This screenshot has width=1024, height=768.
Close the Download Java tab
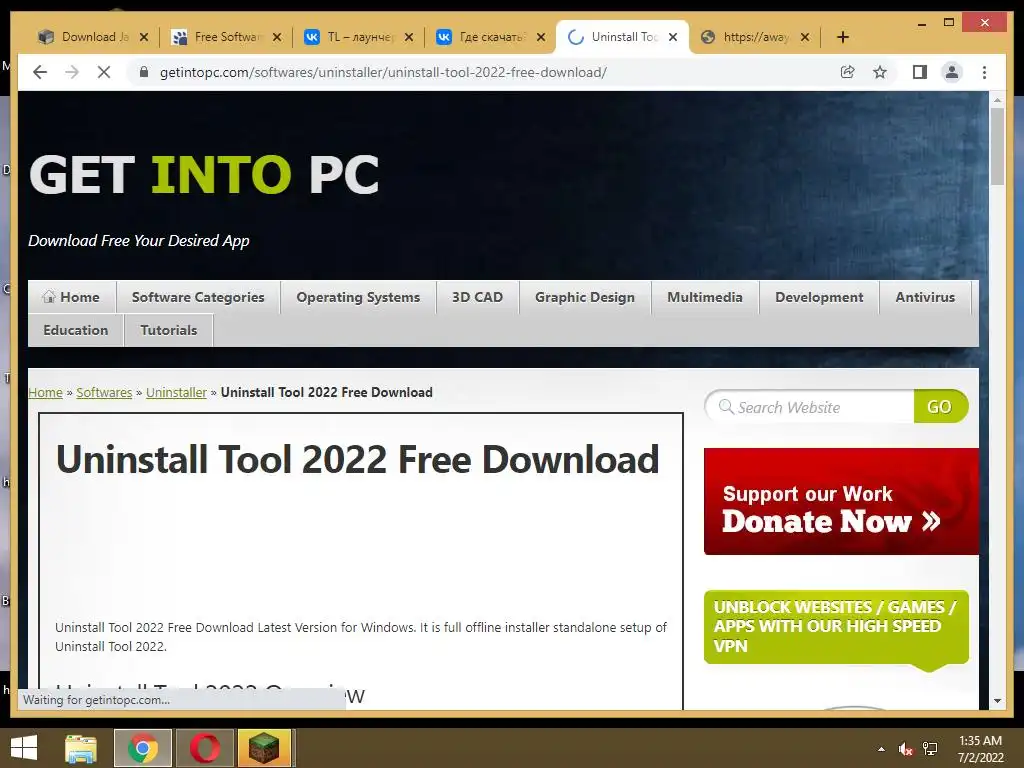point(144,37)
